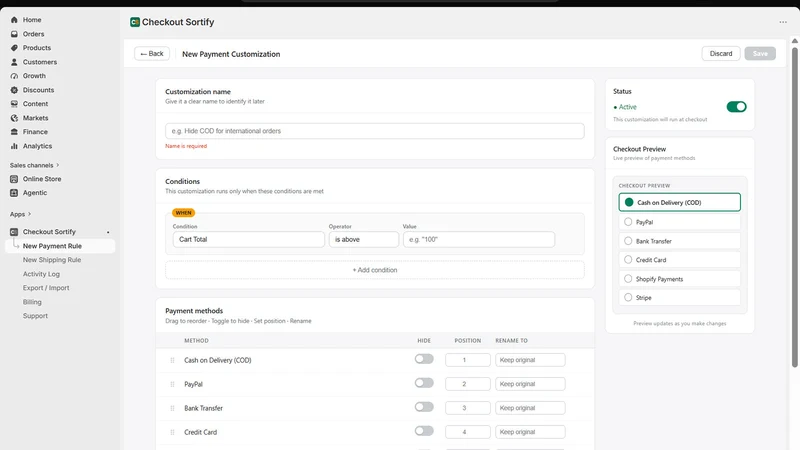This screenshot has width=800, height=450.
Task: Click the scroll-up arrow at scrollbar top
Action: (x=794, y=41)
